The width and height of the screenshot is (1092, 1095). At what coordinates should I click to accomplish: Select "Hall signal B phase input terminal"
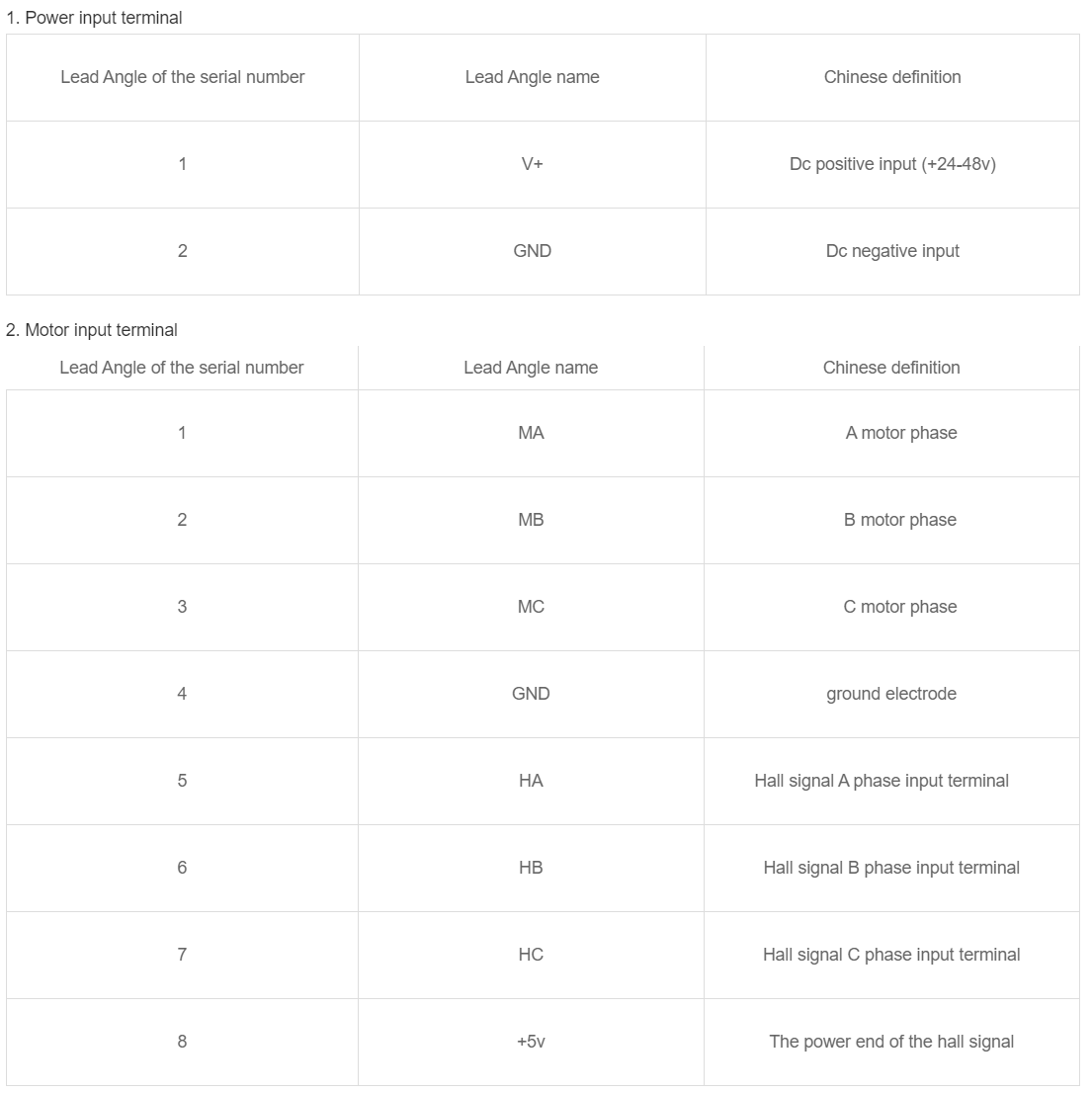[x=891, y=868]
